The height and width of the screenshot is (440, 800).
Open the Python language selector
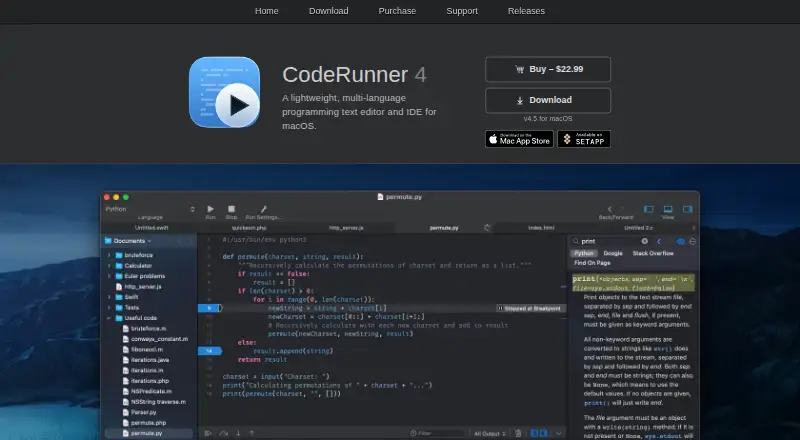pyautogui.click(x=150, y=209)
